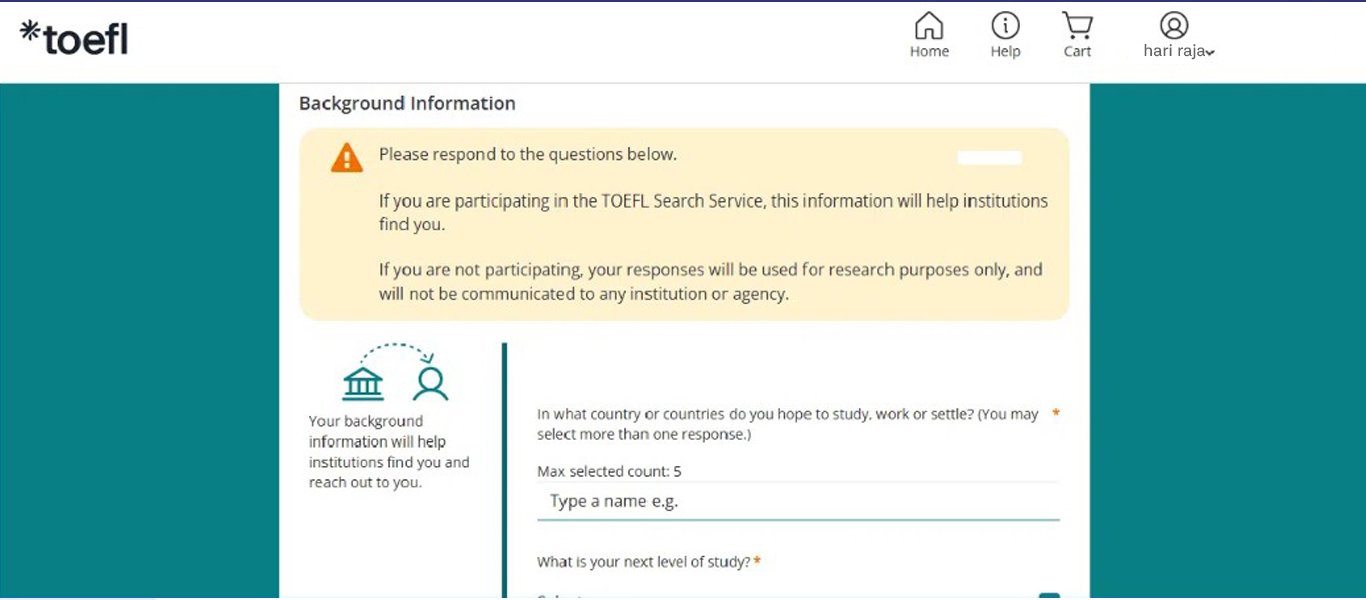Click the institution building icon
The width and height of the screenshot is (1366, 600).
(x=363, y=383)
